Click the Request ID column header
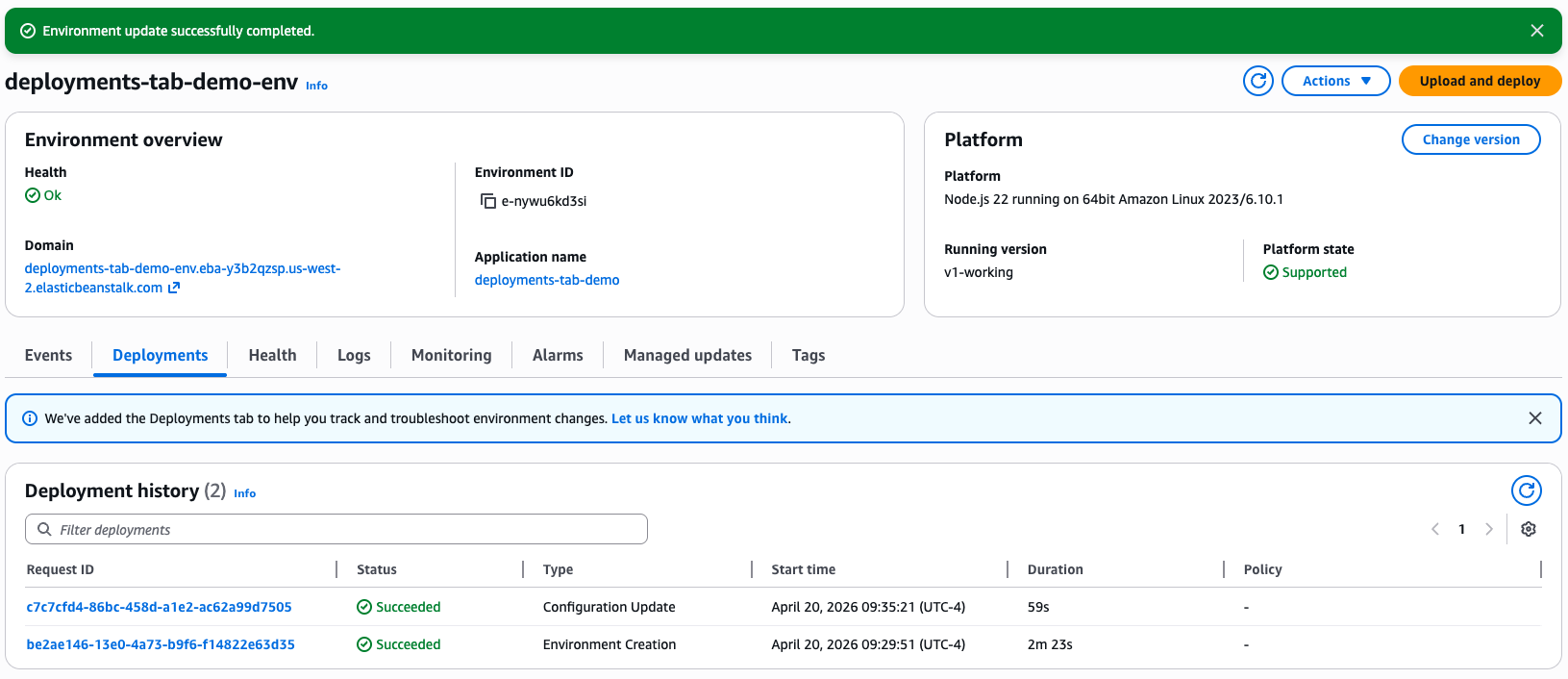Viewport: 1568px width, 679px height. click(x=61, y=569)
